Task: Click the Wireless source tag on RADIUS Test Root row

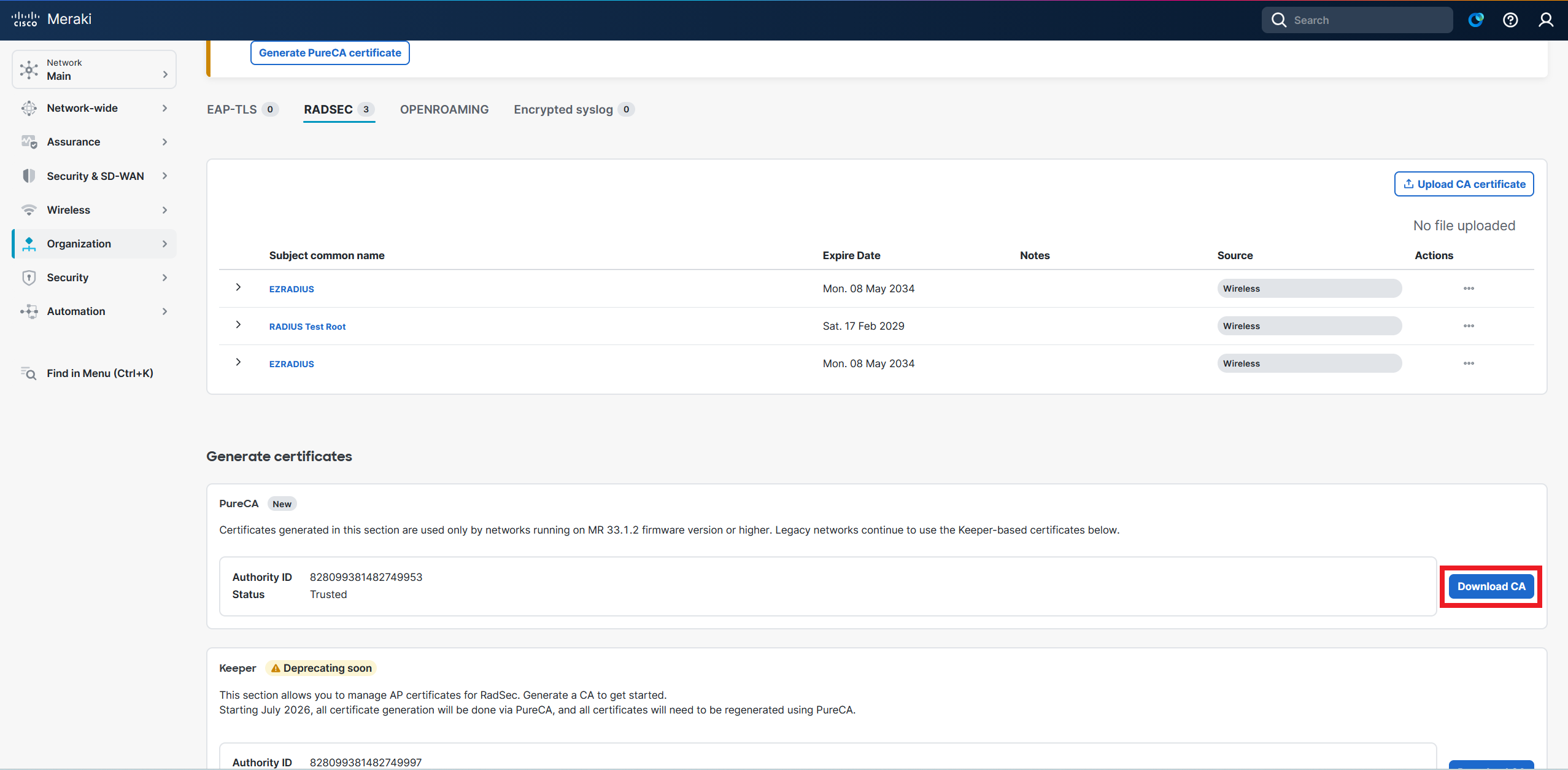Action: tap(1309, 326)
